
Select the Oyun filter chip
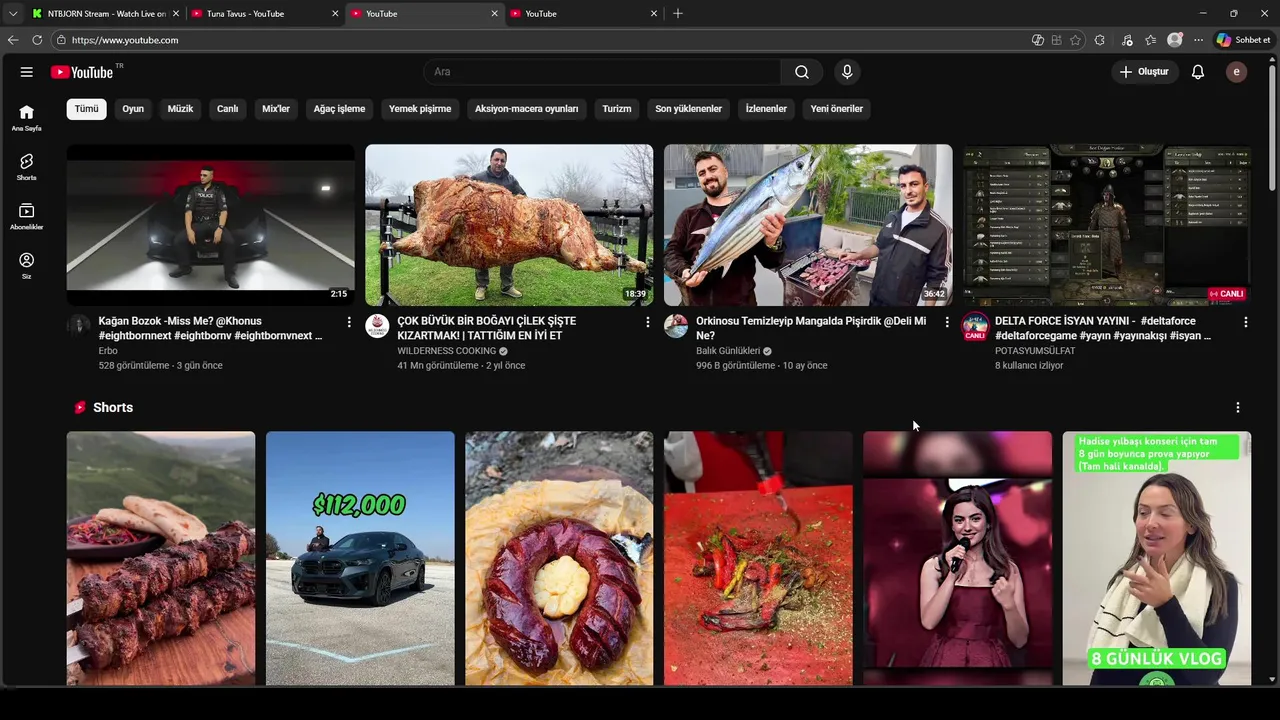pos(133,109)
